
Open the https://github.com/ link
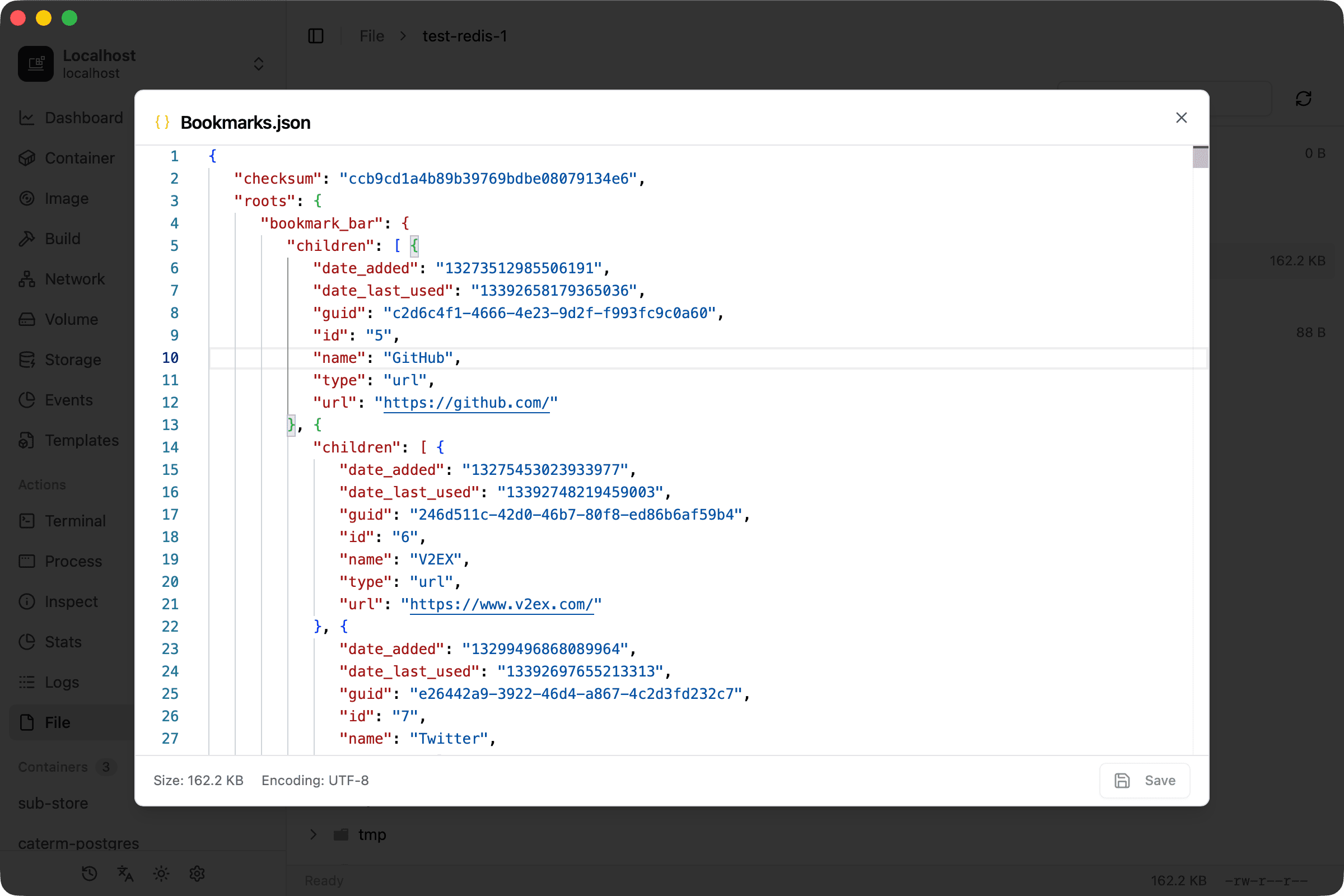tap(468, 403)
